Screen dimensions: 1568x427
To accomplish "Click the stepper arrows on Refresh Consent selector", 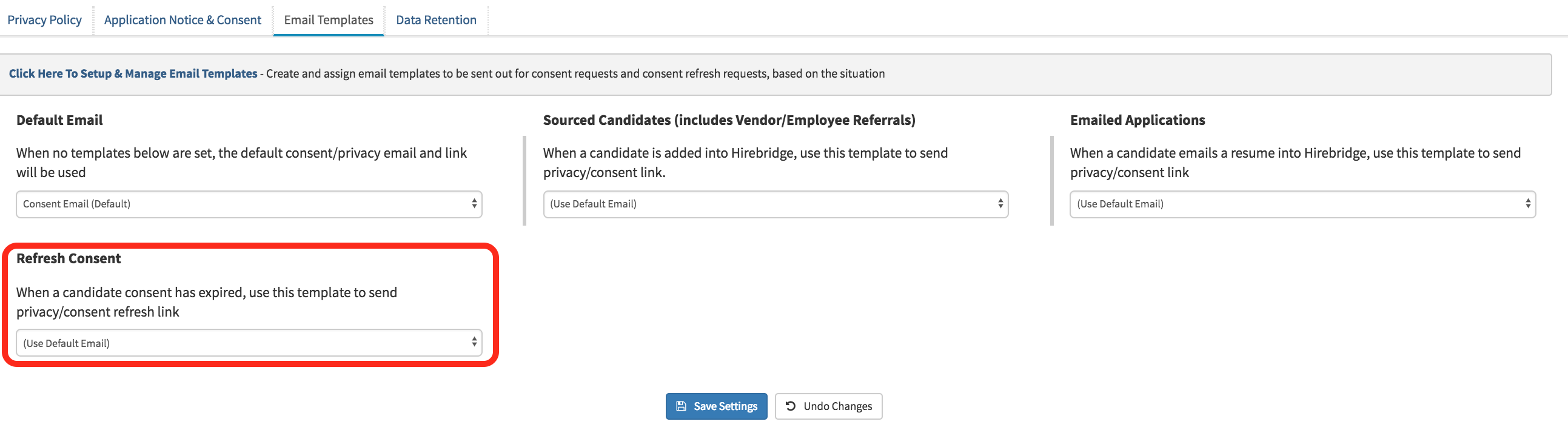I will (x=474, y=342).
